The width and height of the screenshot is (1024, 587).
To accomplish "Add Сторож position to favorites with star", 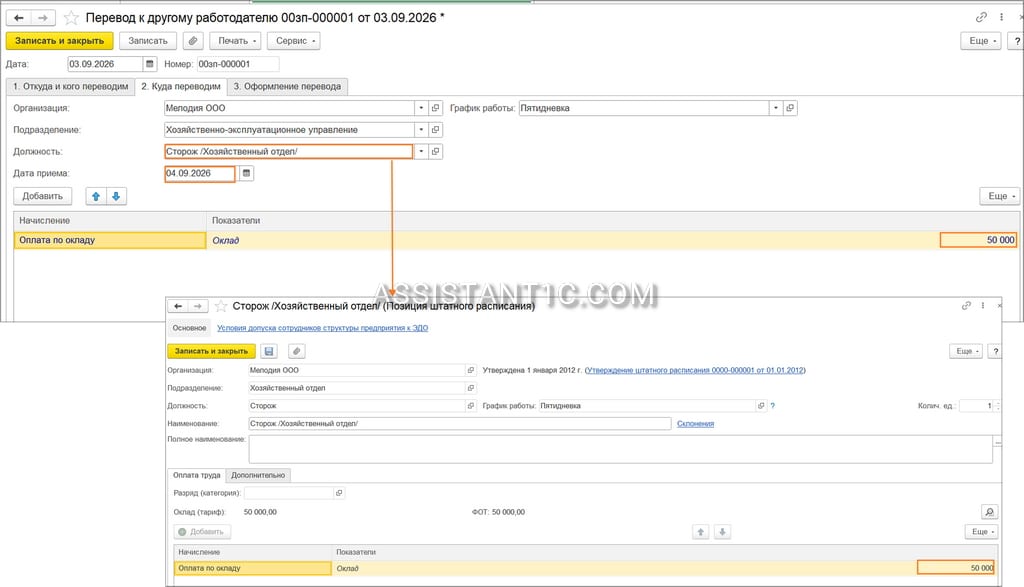I will click(x=221, y=306).
